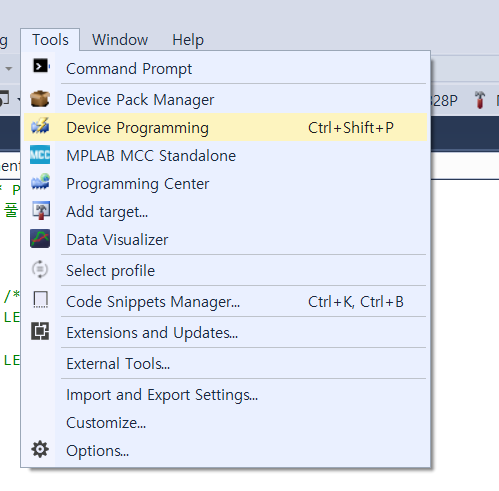Open the Window menu
The height and width of the screenshot is (491, 499).
click(x=120, y=40)
